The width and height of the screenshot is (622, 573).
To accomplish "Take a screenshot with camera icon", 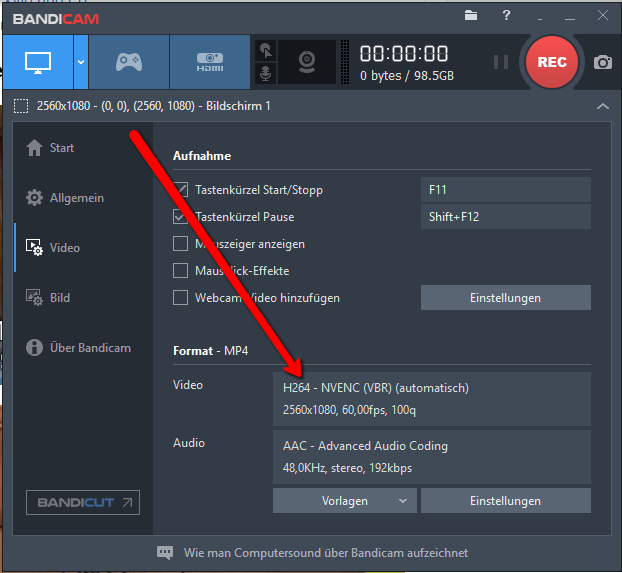I will 602,62.
